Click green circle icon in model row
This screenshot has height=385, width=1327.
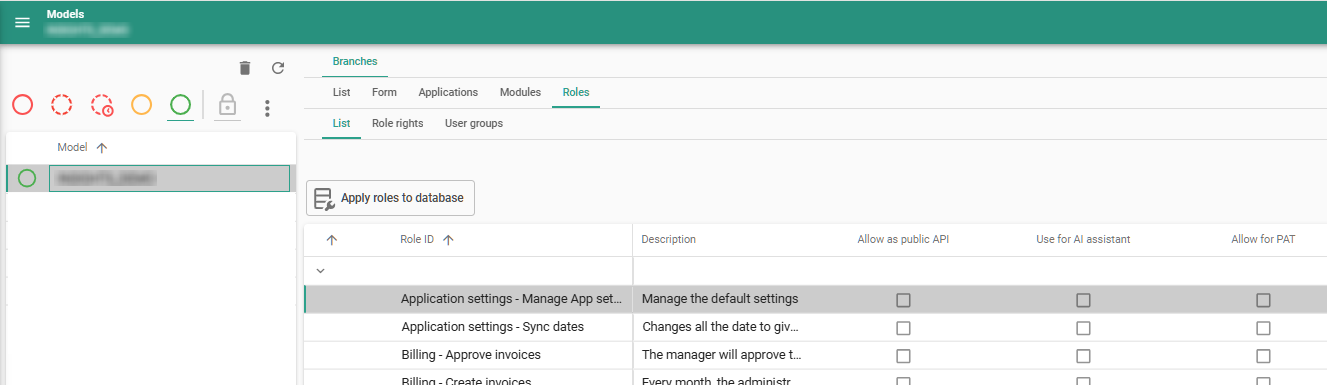[27, 178]
